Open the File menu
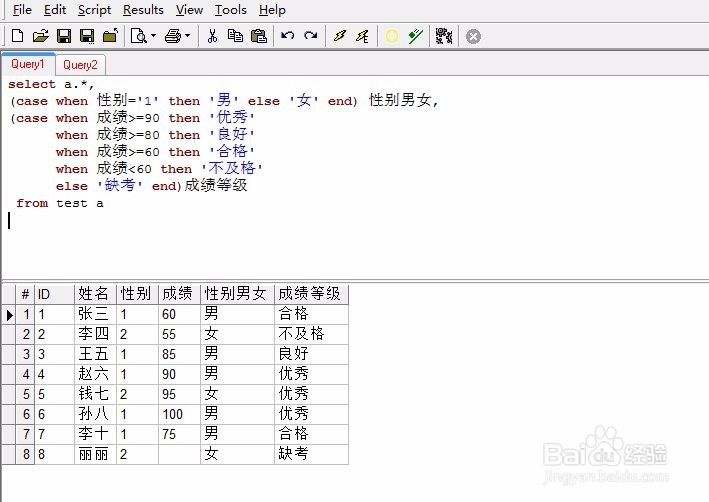The width and height of the screenshot is (709, 502). point(22,10)
